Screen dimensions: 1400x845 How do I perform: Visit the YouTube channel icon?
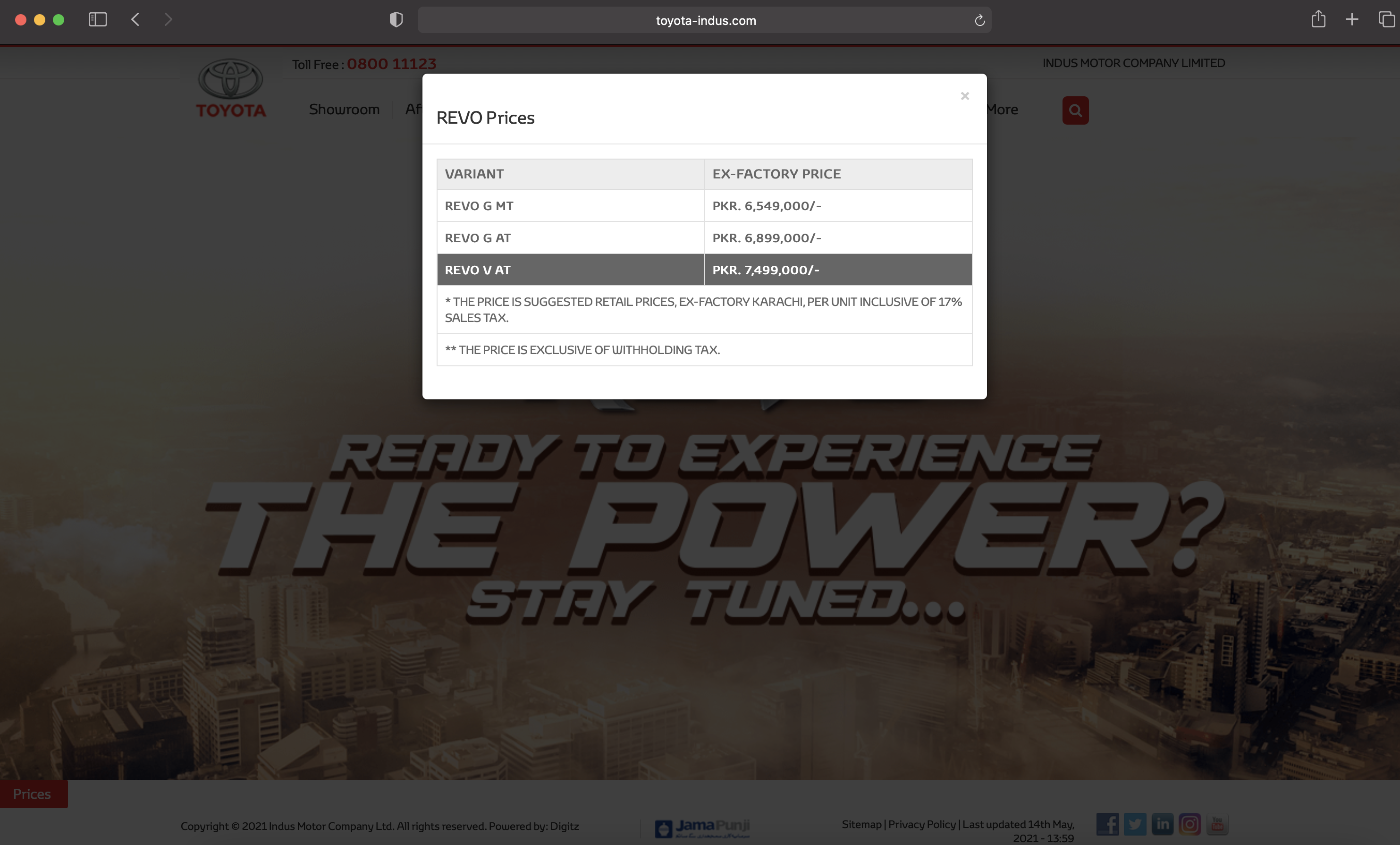[1217, 824]
